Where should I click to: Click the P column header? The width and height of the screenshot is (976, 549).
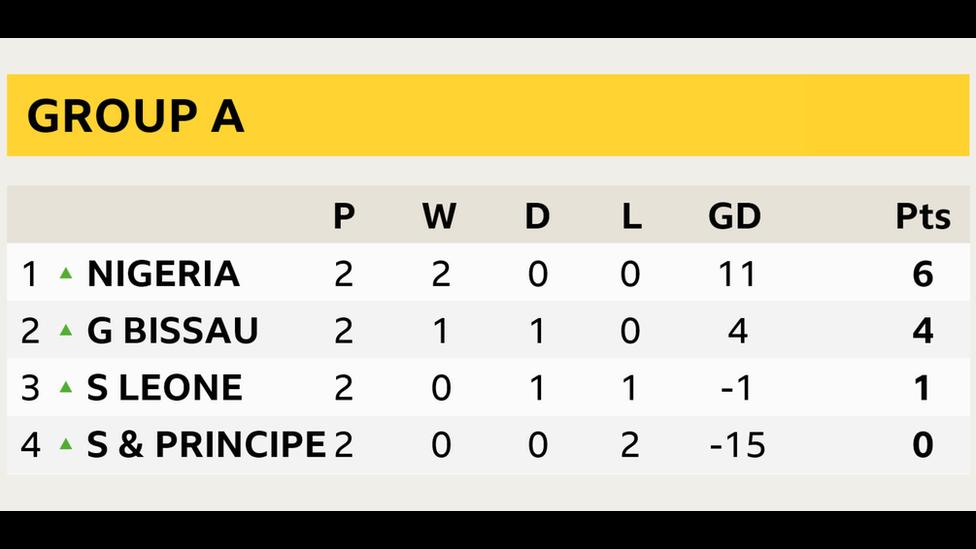pos(344,216)
